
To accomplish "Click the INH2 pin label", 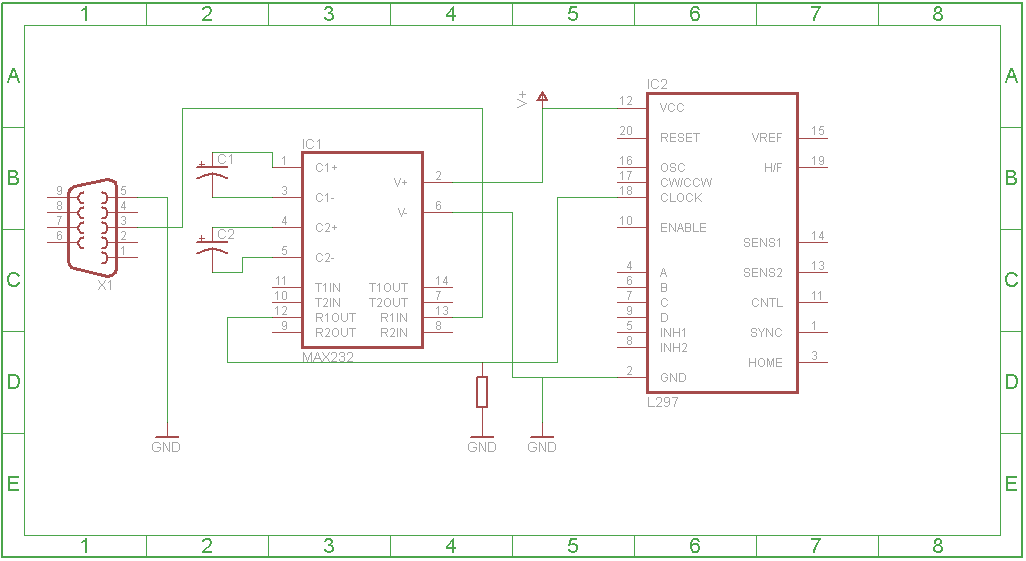I will click(674, 348).
